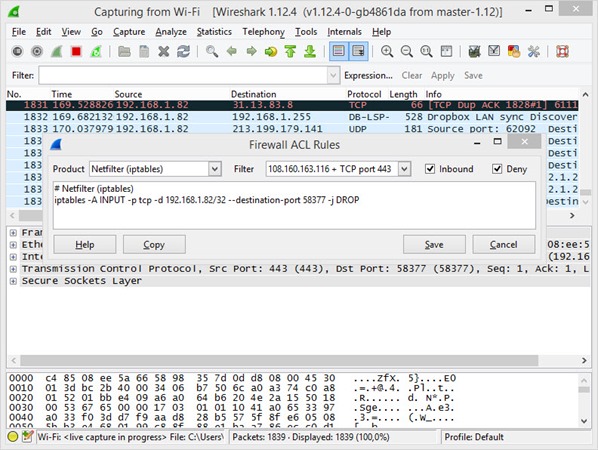The width and height of the screenshot is (598, 450).
Task: Zoom out toolbar icon
Action: pyautogui.click(x=407, y=51)
